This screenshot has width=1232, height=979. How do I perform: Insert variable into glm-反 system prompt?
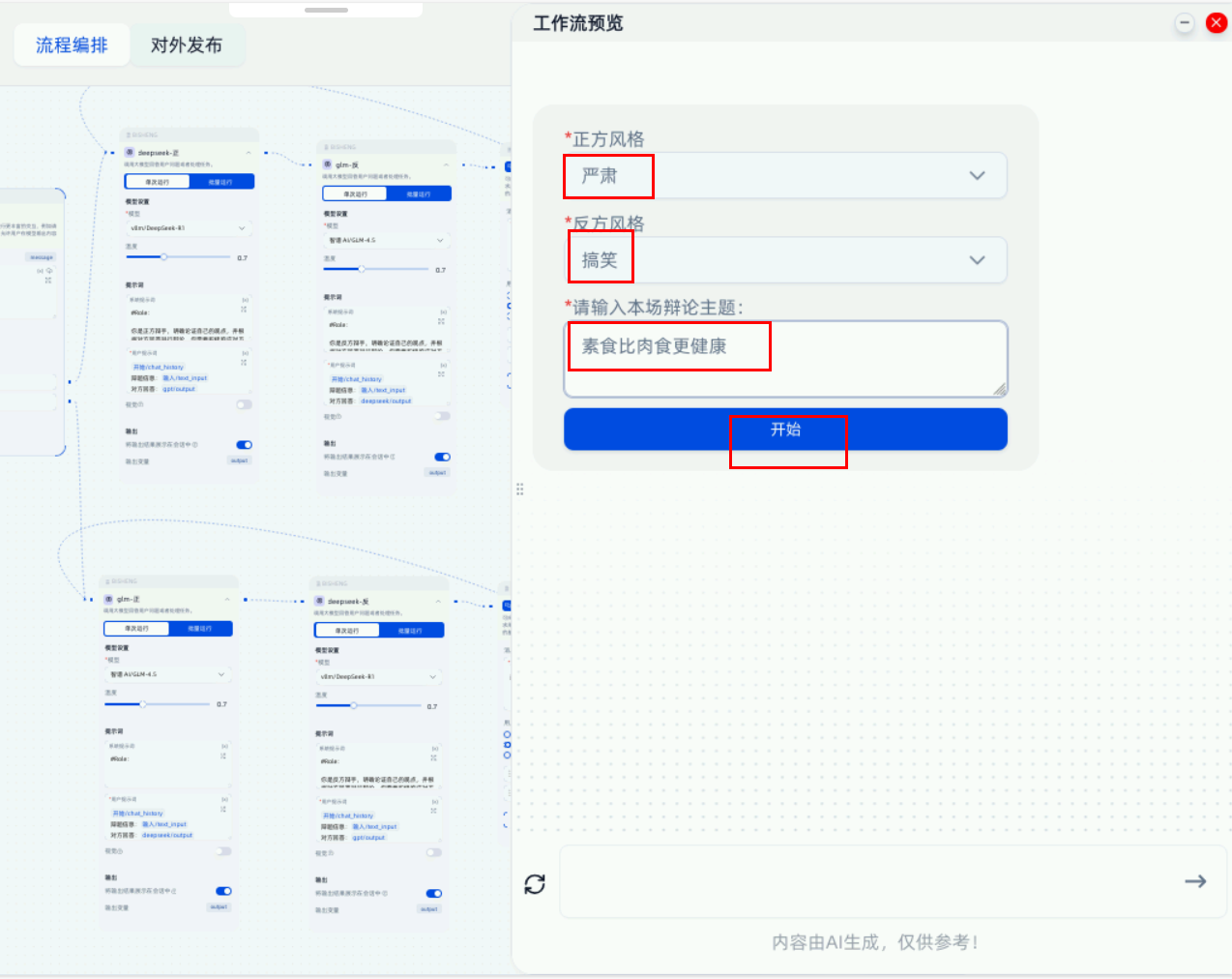point(443,311)
